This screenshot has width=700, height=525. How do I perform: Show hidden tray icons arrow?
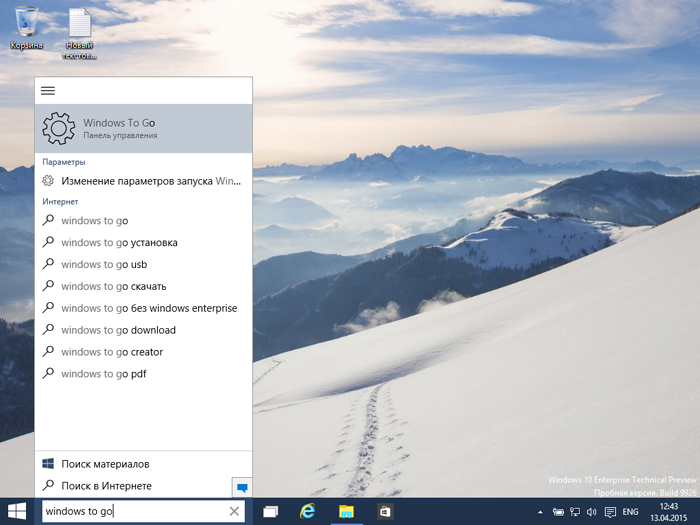coord(540,512)
